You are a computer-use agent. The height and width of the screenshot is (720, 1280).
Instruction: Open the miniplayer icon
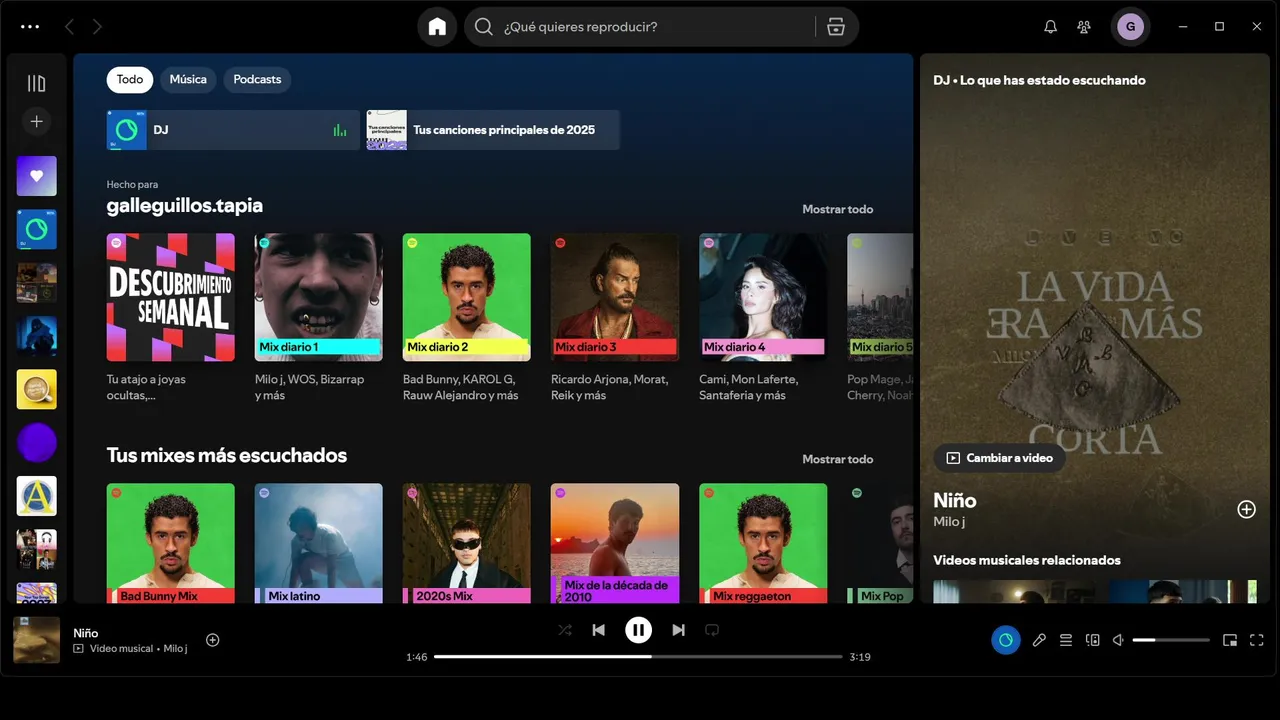point(1230,640)
